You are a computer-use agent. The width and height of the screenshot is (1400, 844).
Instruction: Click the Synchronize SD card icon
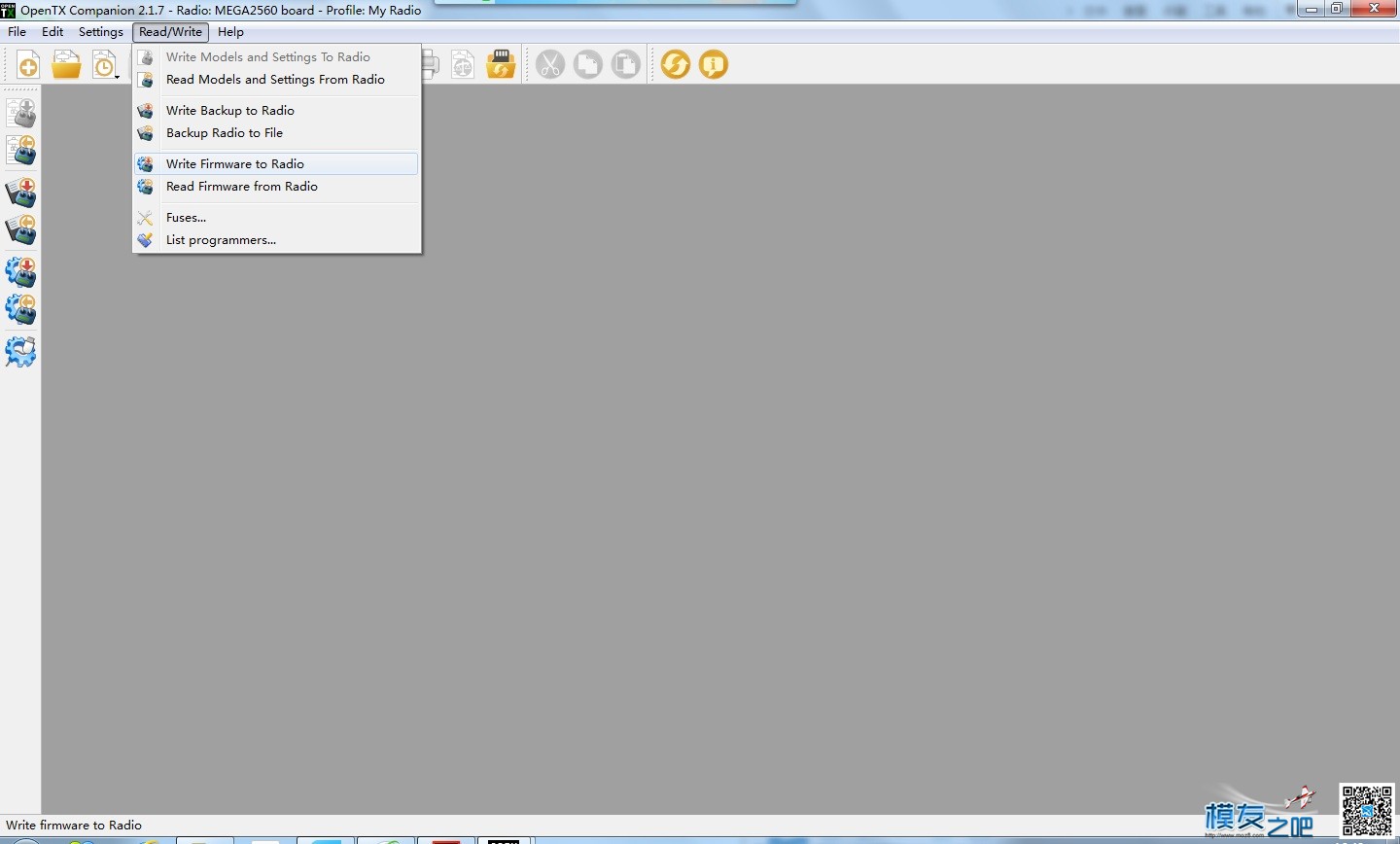click(x=501, y=65)
